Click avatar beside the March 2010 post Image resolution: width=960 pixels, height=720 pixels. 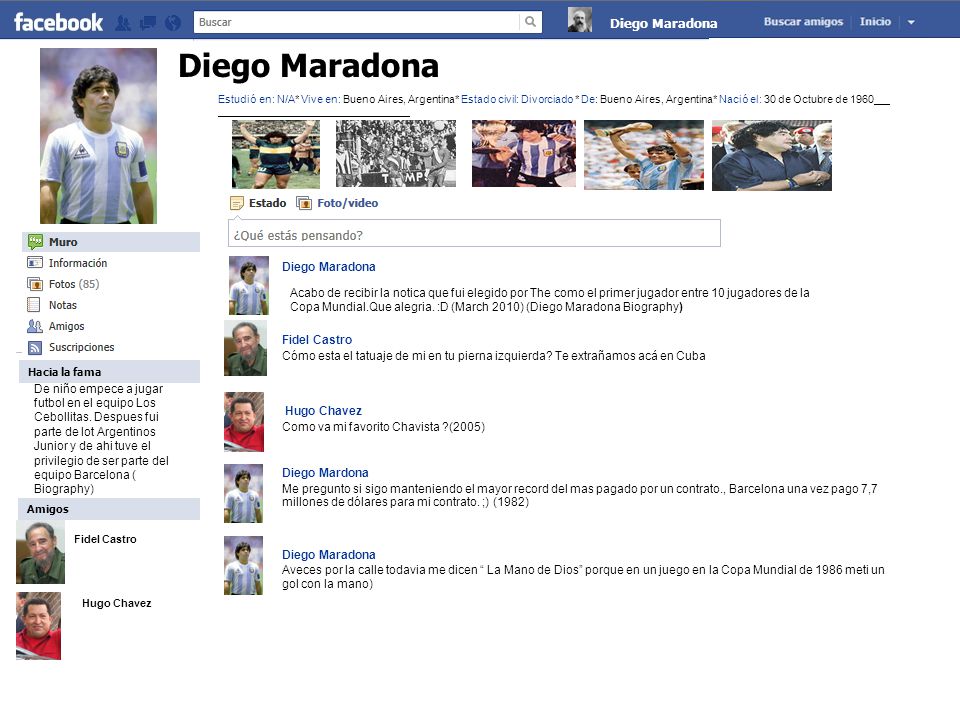point(249,285)
